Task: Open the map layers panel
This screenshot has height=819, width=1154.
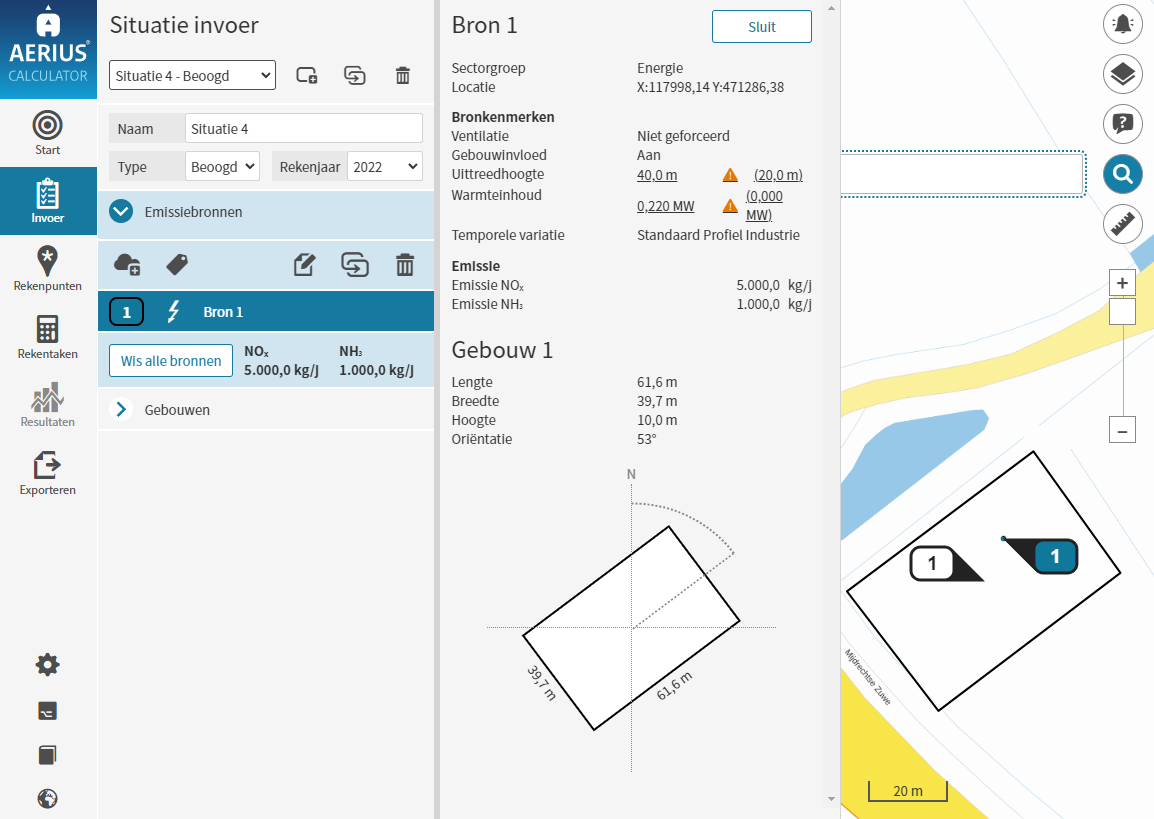Action: tap(1122, 74)
